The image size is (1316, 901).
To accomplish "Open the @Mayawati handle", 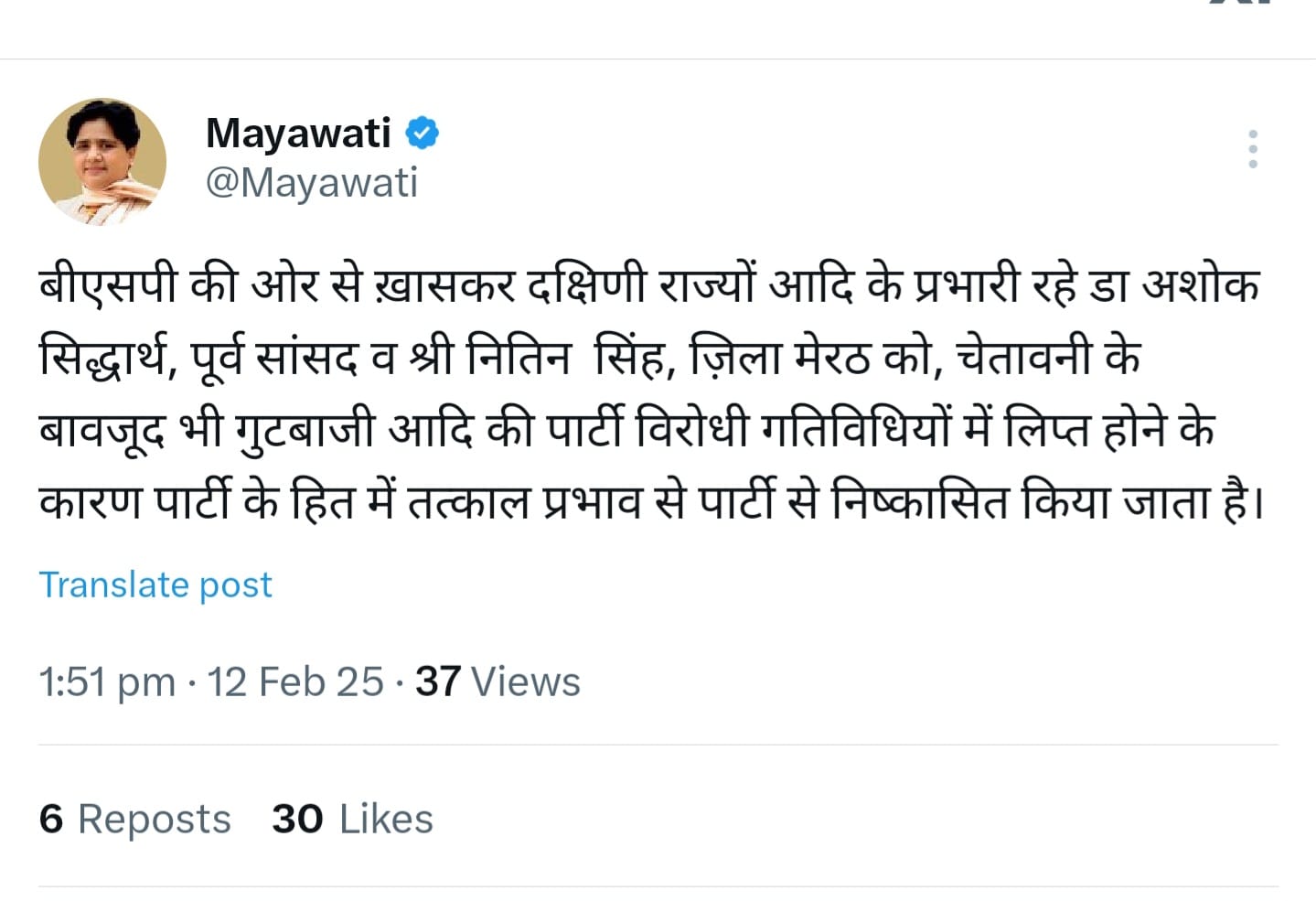I will (311, 183).
